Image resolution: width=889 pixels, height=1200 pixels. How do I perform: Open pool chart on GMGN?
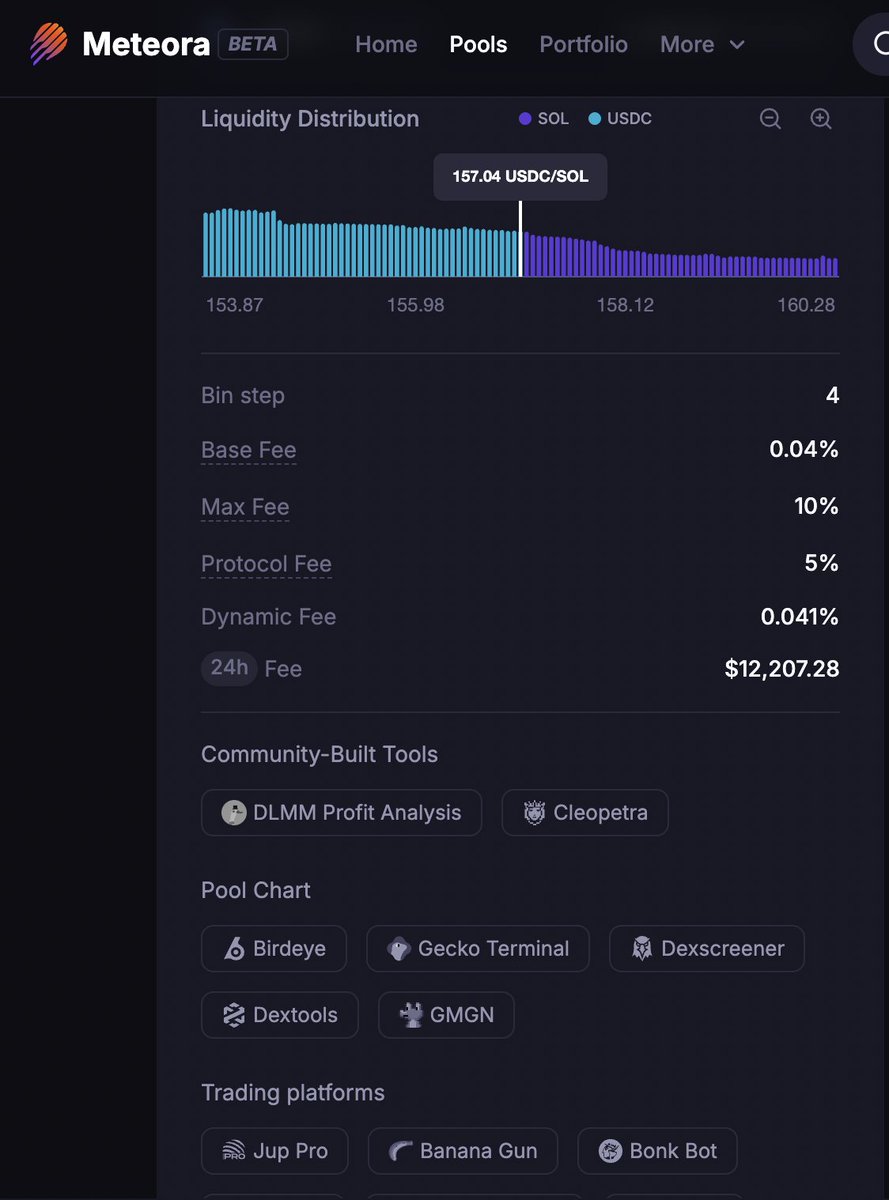446,1015
